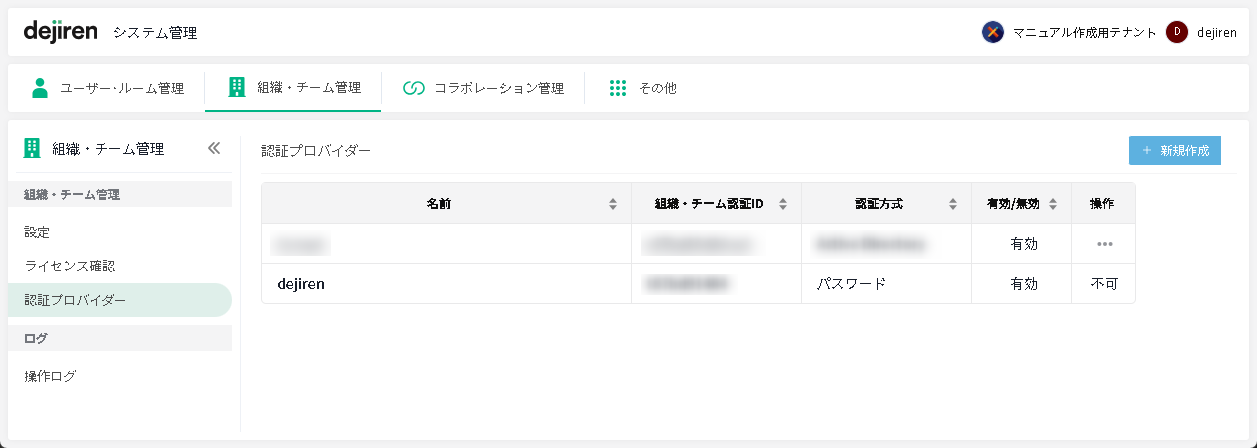Select 認証プロバイダー in the sidebar
Viewport: 1257px width, 448px height.
coord(76,300)
